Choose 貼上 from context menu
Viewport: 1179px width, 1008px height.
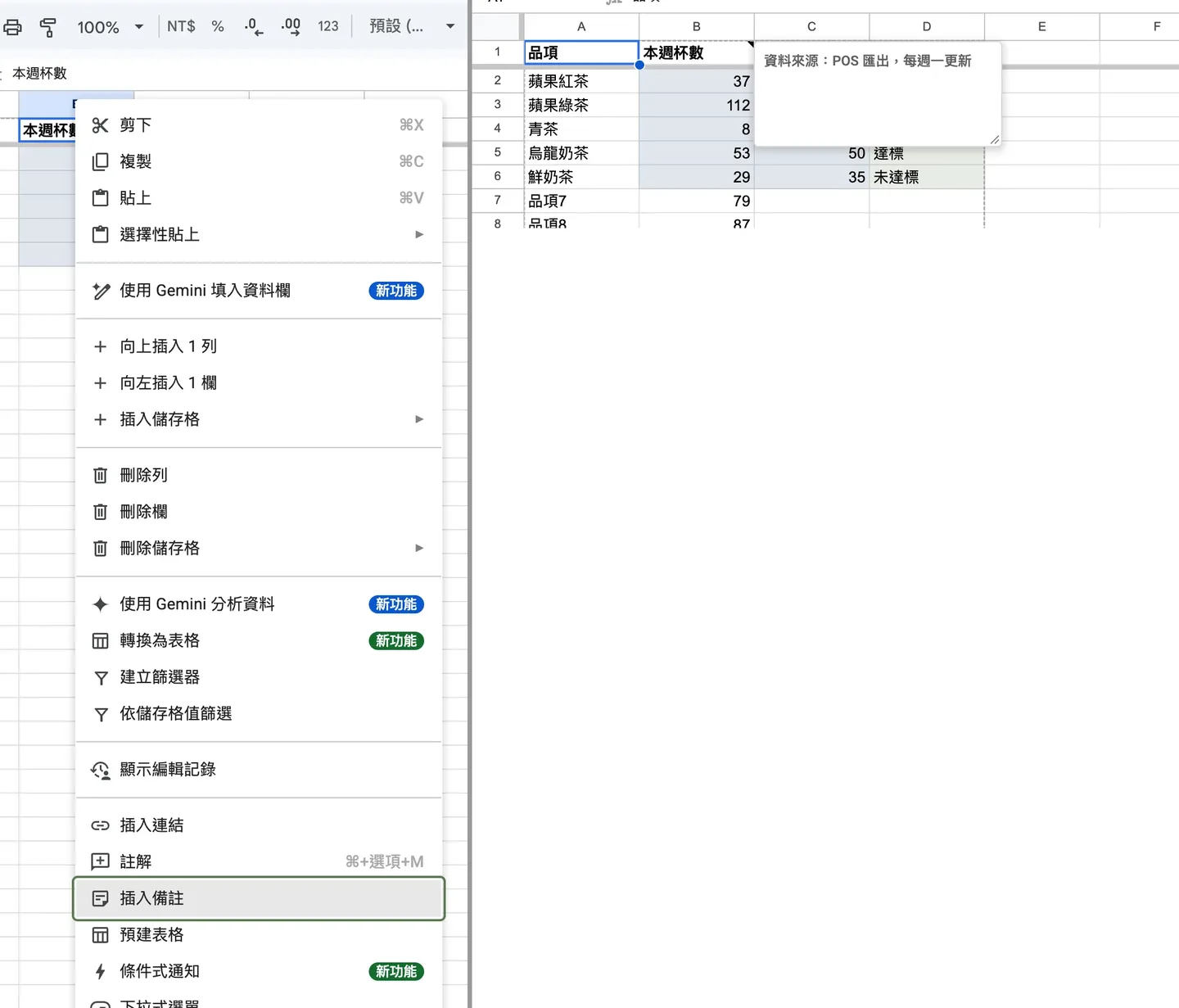259,198
